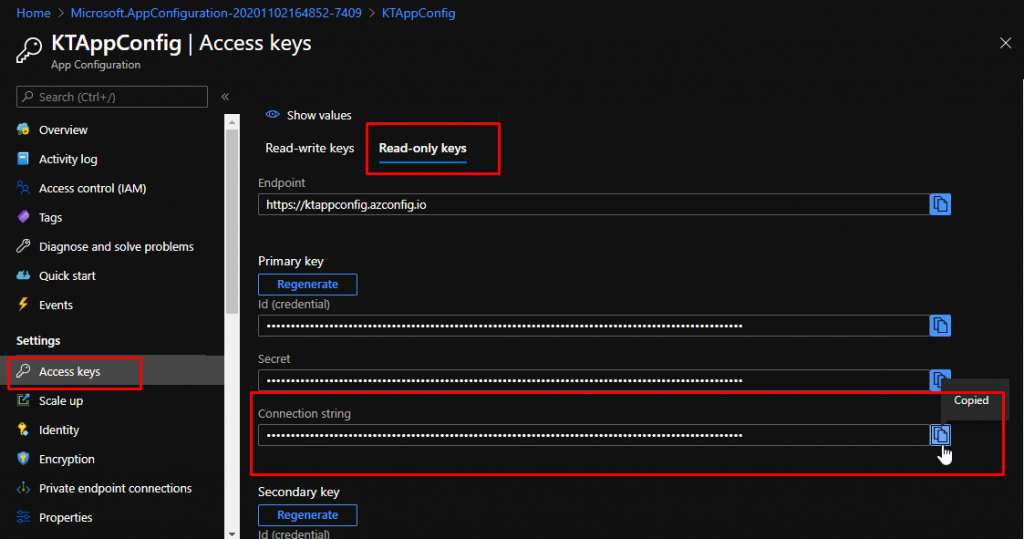Close the Access keys blade
The width and height of the screenshot is (1024, 539).
[1005, 43]
